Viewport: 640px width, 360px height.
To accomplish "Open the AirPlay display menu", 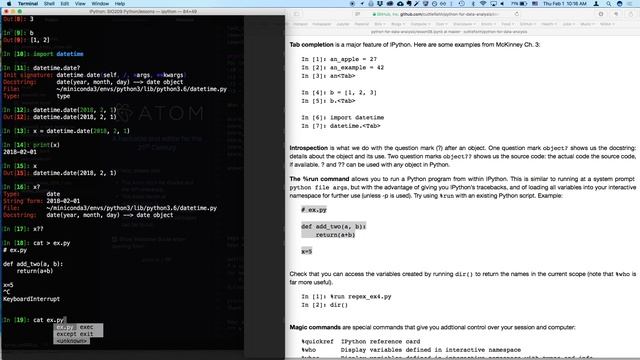I will [x=493, y=3].
